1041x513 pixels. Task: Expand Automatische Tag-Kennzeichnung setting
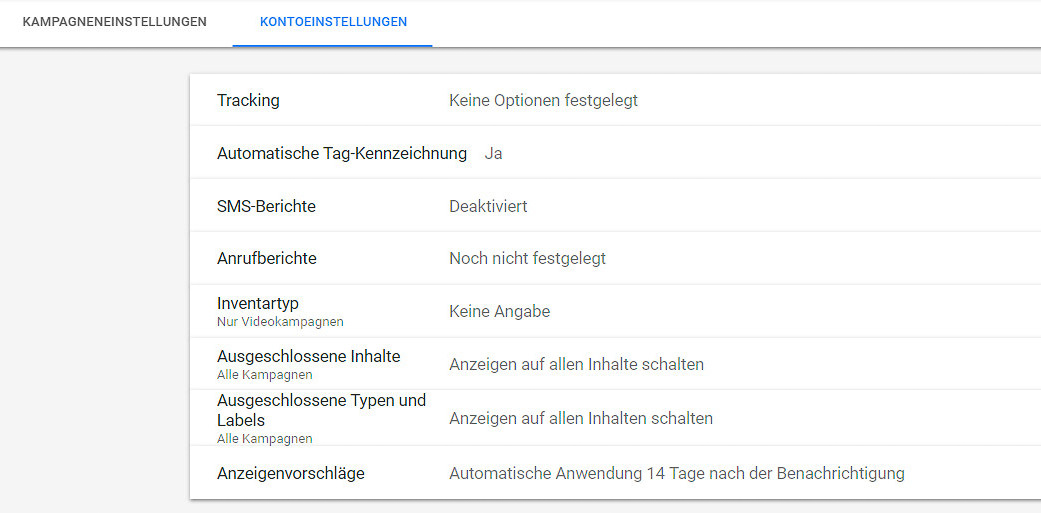[341, 153]
